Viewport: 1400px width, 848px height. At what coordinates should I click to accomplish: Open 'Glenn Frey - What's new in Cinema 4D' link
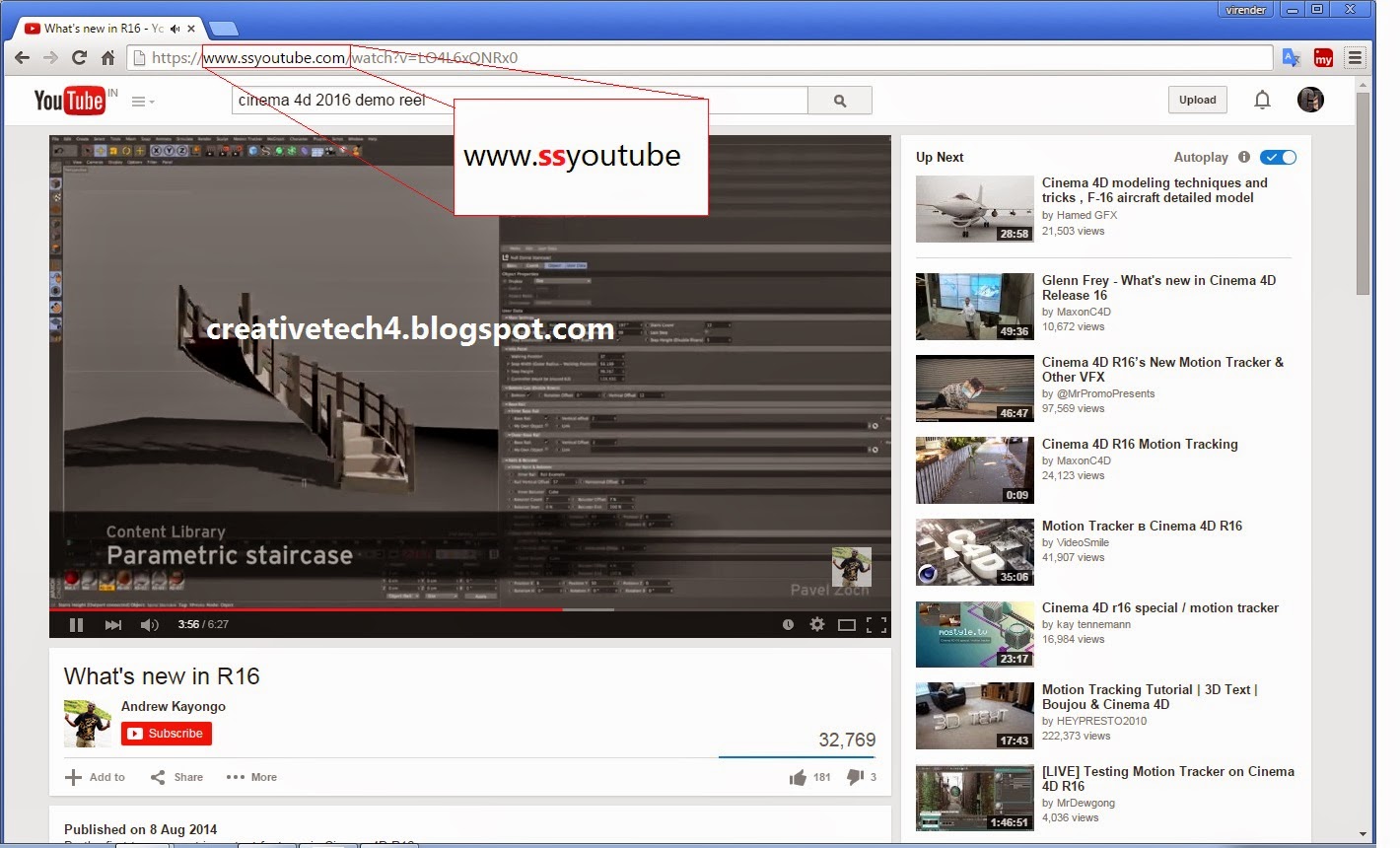point(1158,288)
